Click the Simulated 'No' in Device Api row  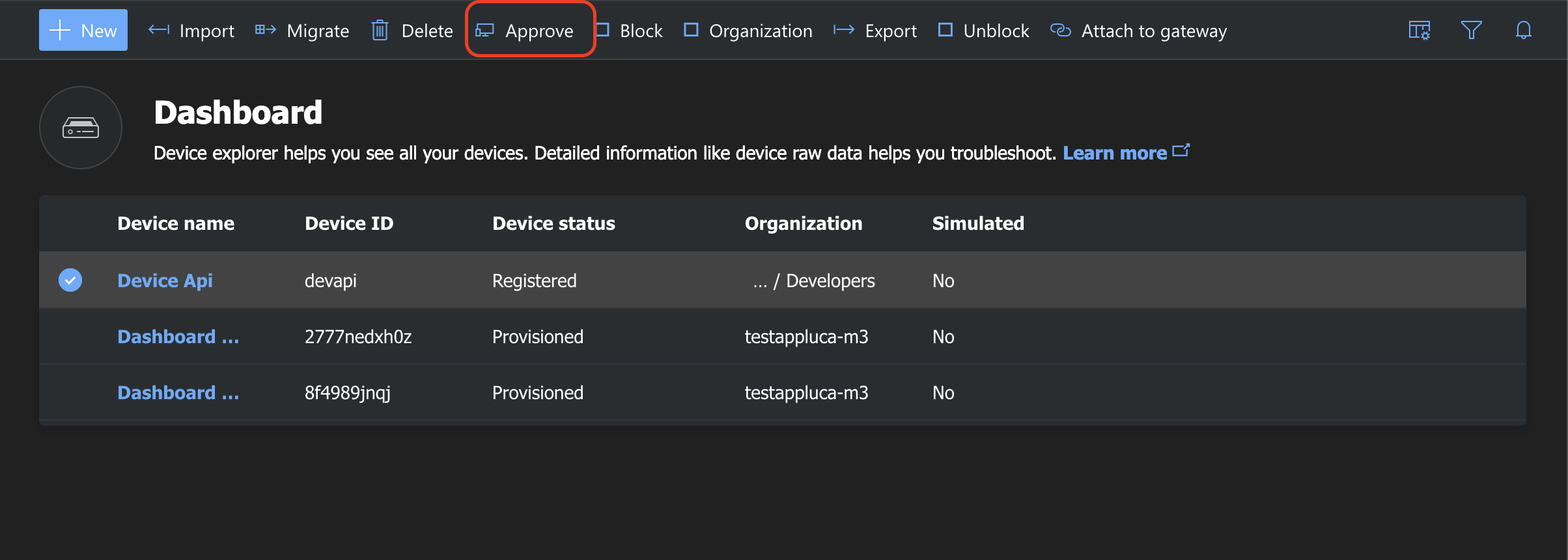coord(944,281)
